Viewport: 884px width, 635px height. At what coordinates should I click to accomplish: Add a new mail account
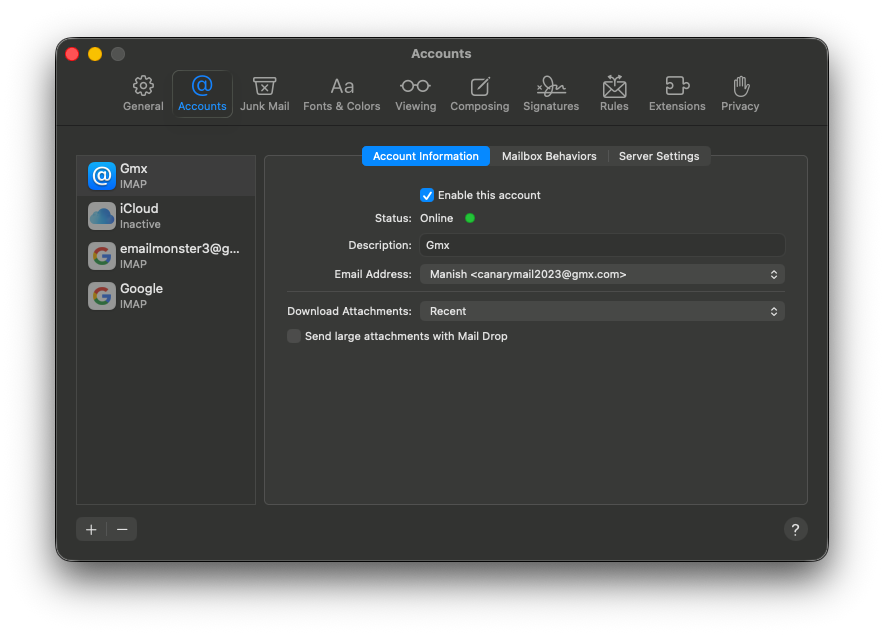90,529
